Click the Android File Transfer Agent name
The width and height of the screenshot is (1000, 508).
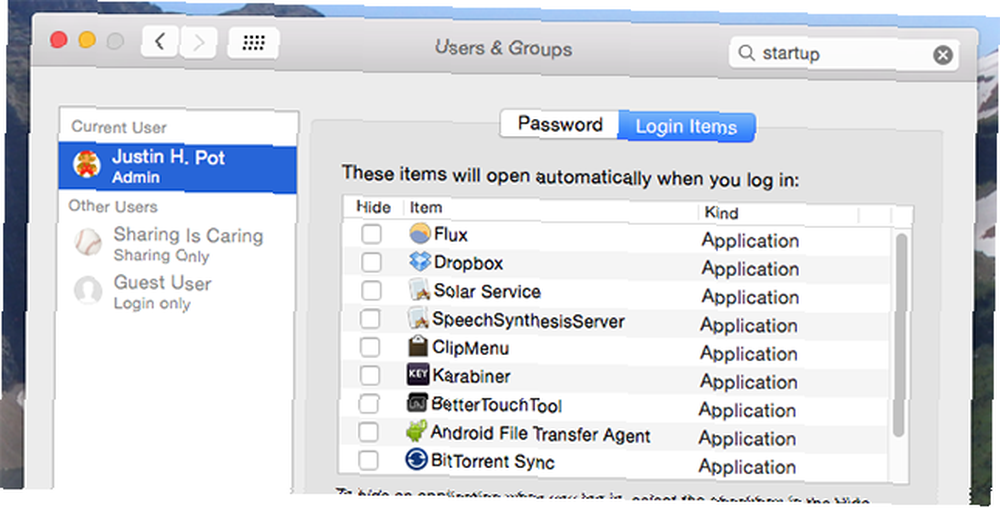(x=540, y=434)
